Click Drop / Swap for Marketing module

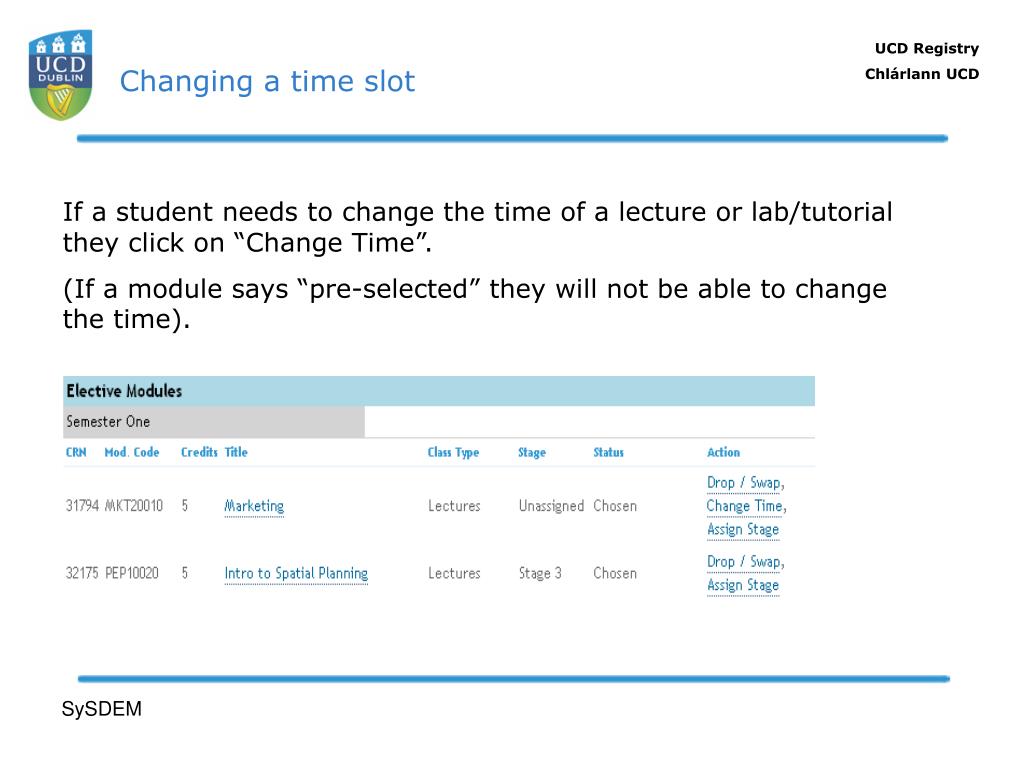coord(744,483)
